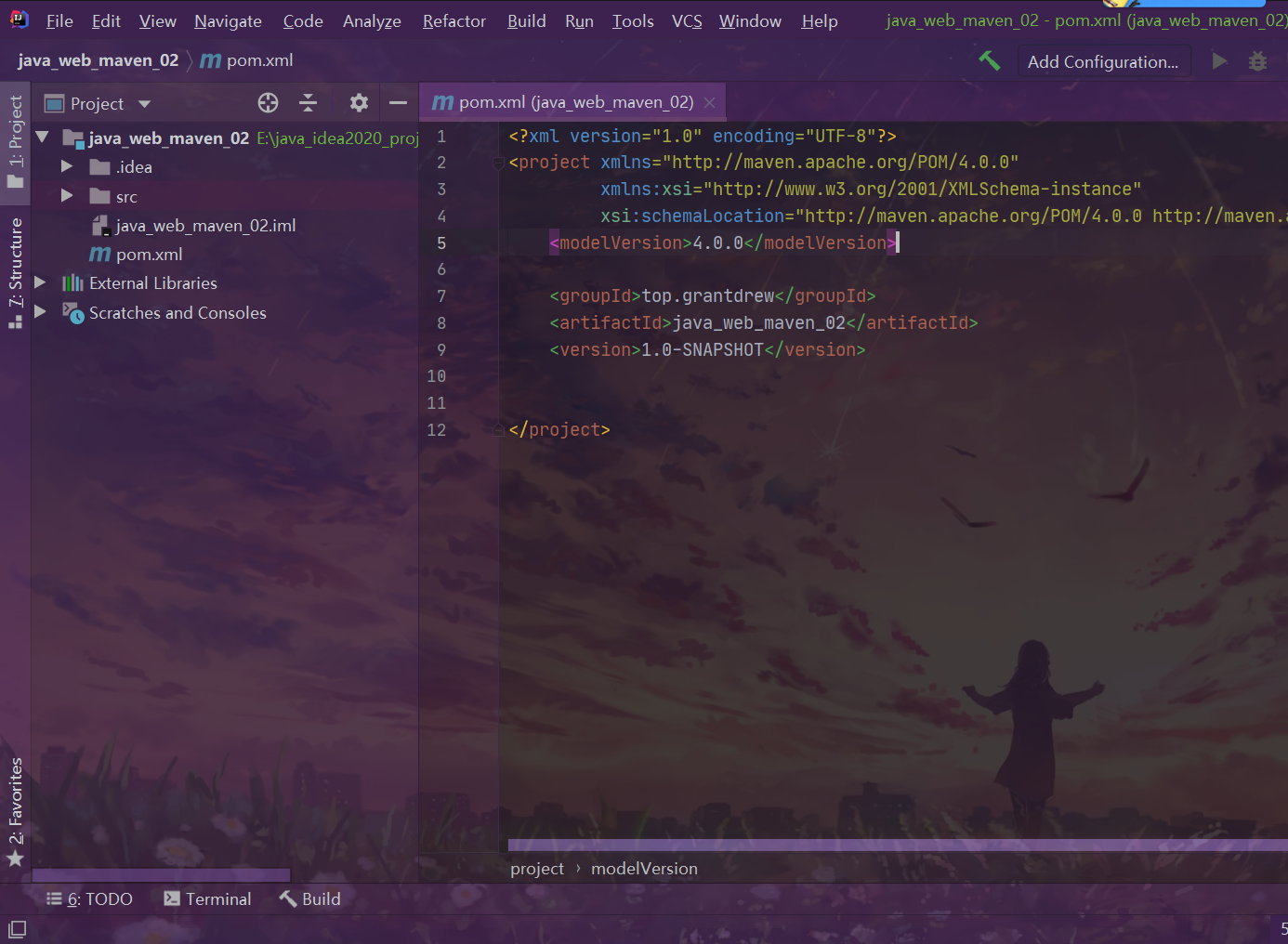Open the Window menu
This screenshot has height=944, width=1288.
750,20
